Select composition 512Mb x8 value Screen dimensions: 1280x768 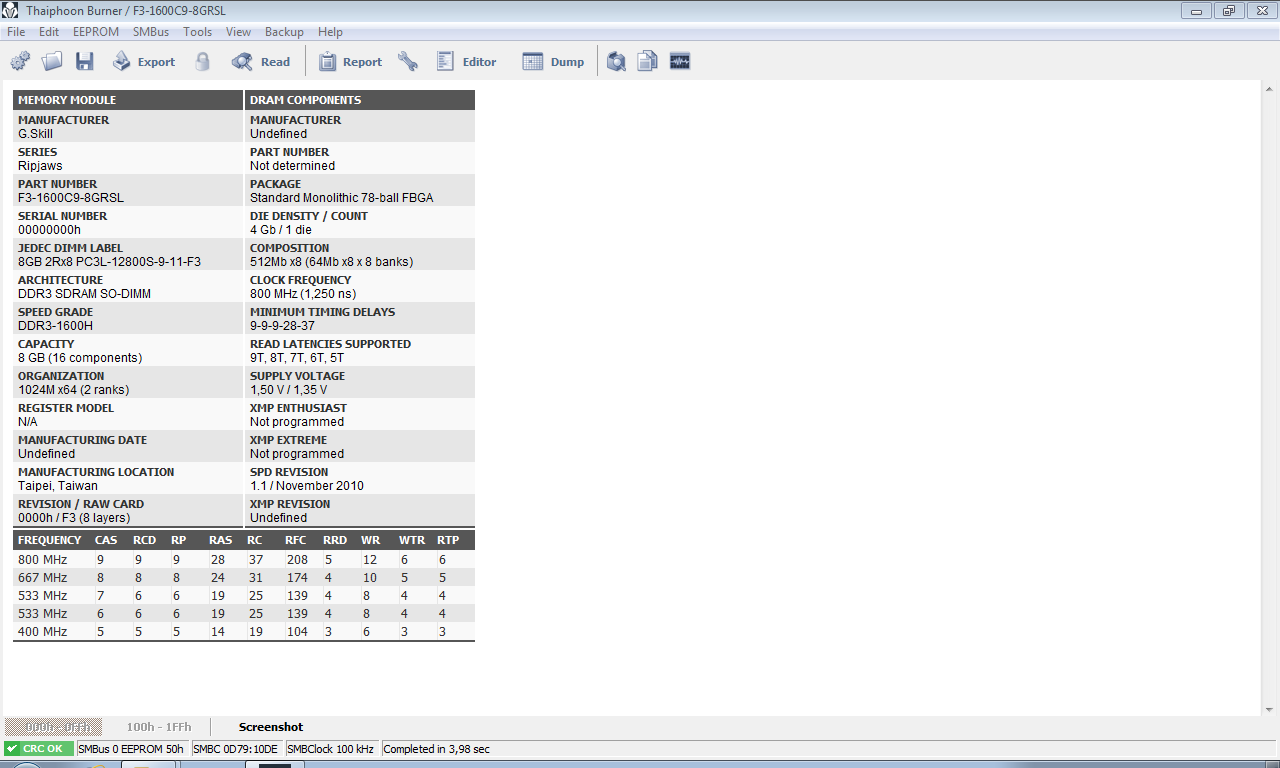point(331,262)
